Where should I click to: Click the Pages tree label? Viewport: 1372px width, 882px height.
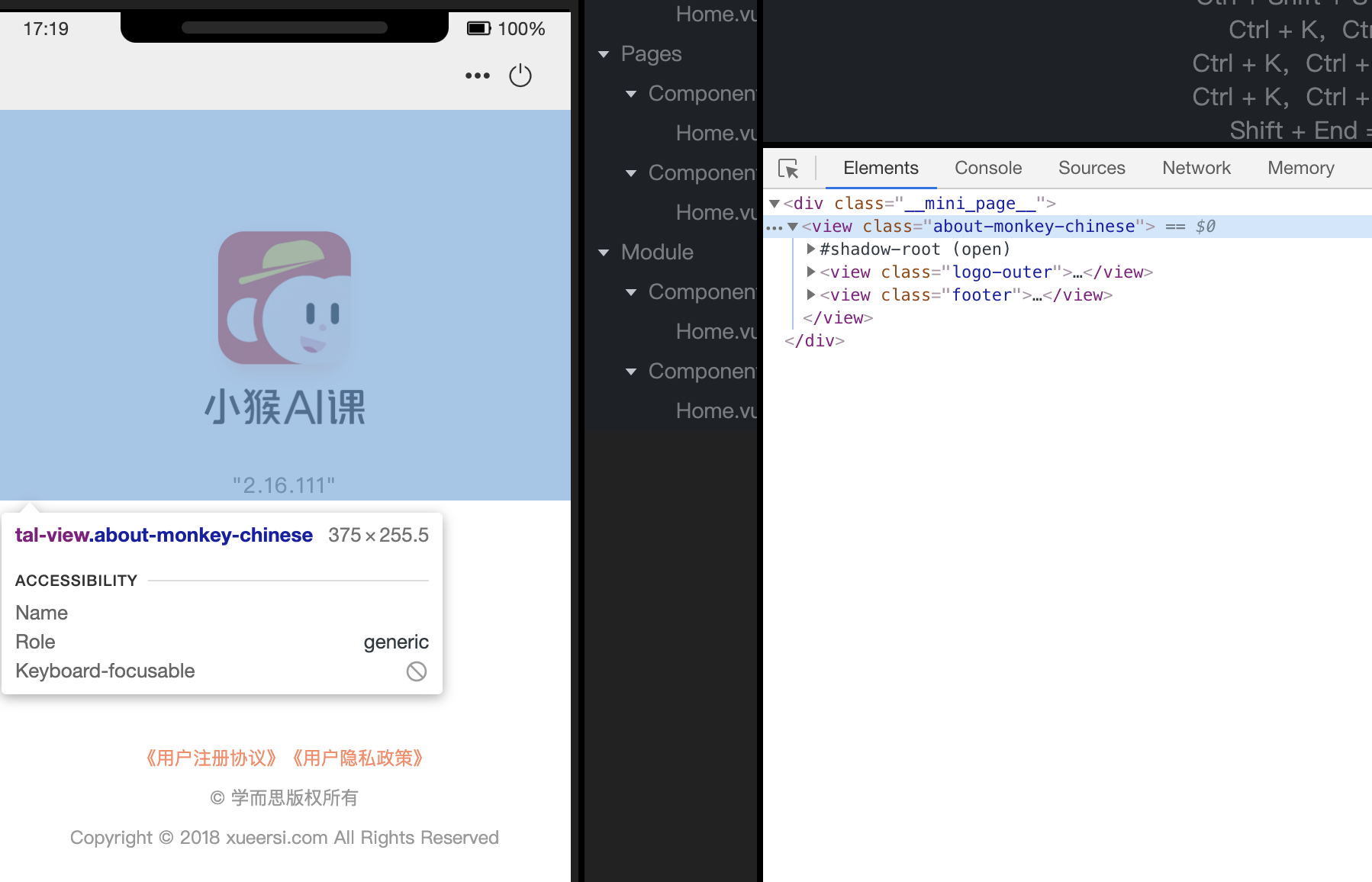[651, 54]
